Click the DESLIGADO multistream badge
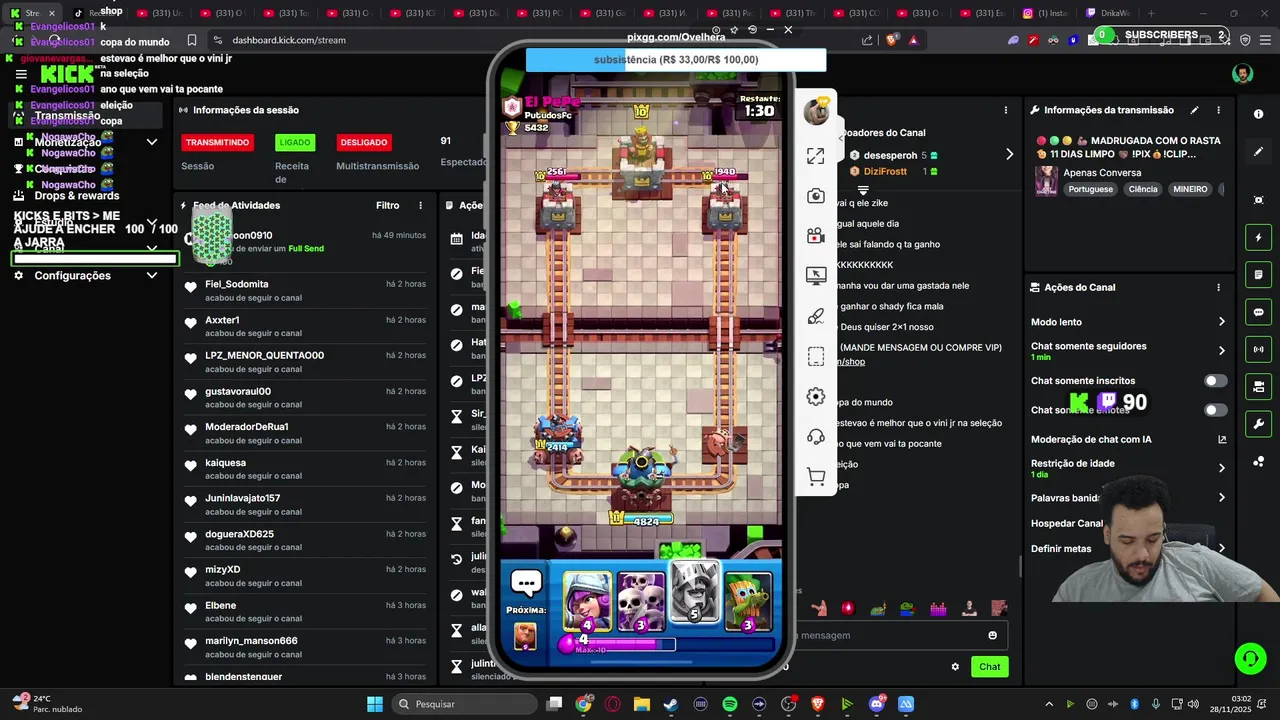1280x720 pixels. coord(364,142)
